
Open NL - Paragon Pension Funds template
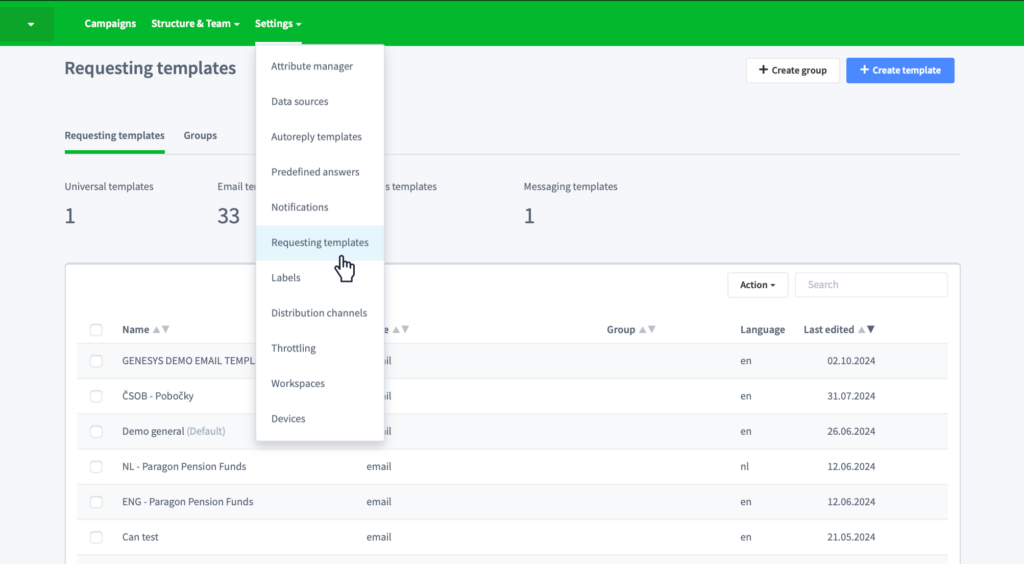tap(184, 467)
